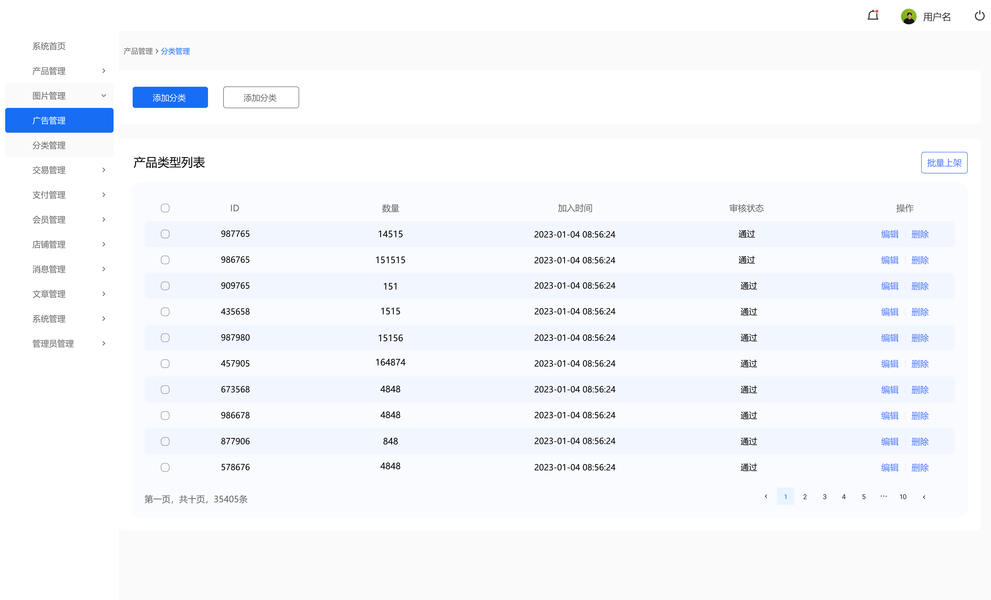Click quantity value 151515

(391, 260)
